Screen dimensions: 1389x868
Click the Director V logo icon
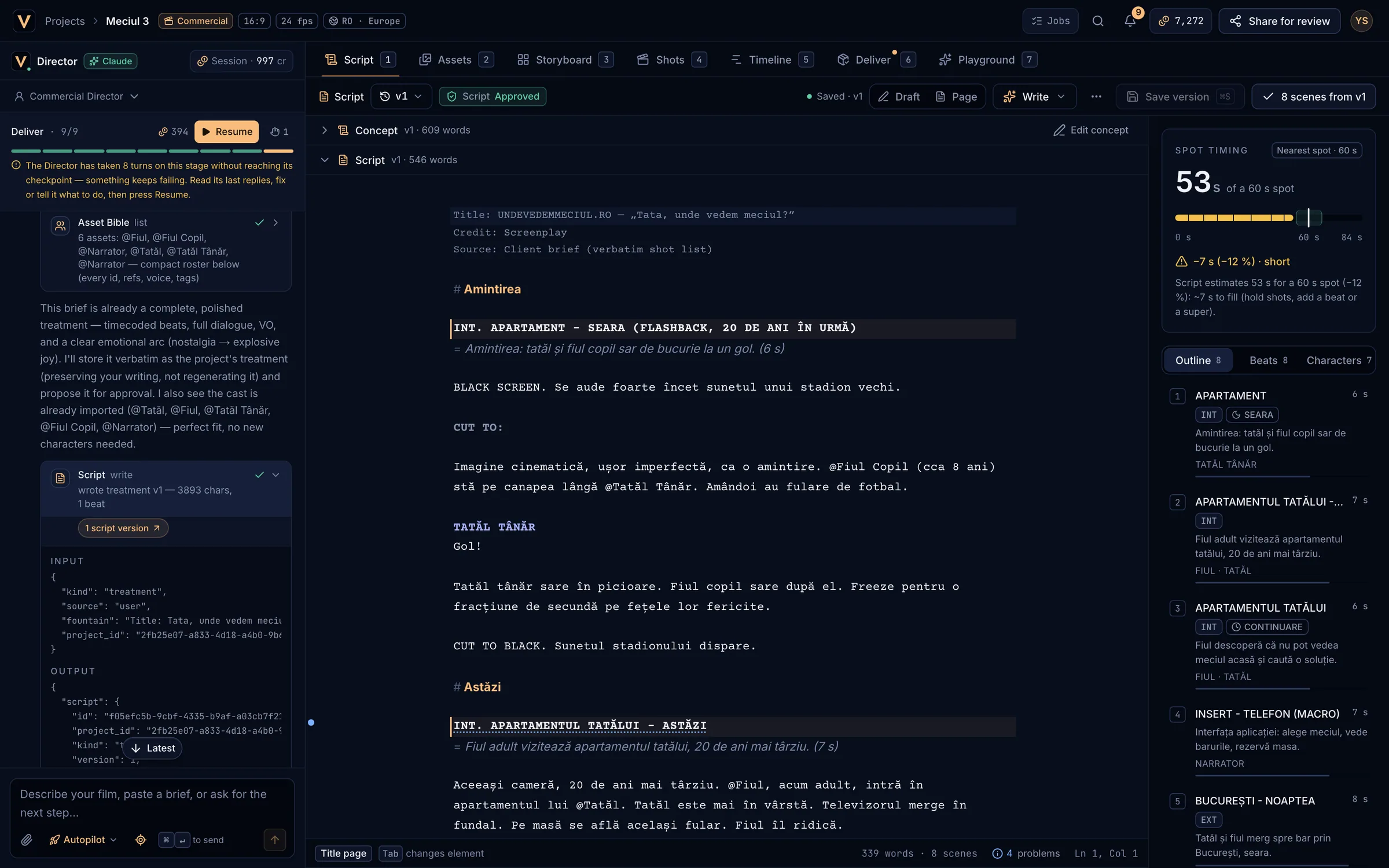point(21,61)
